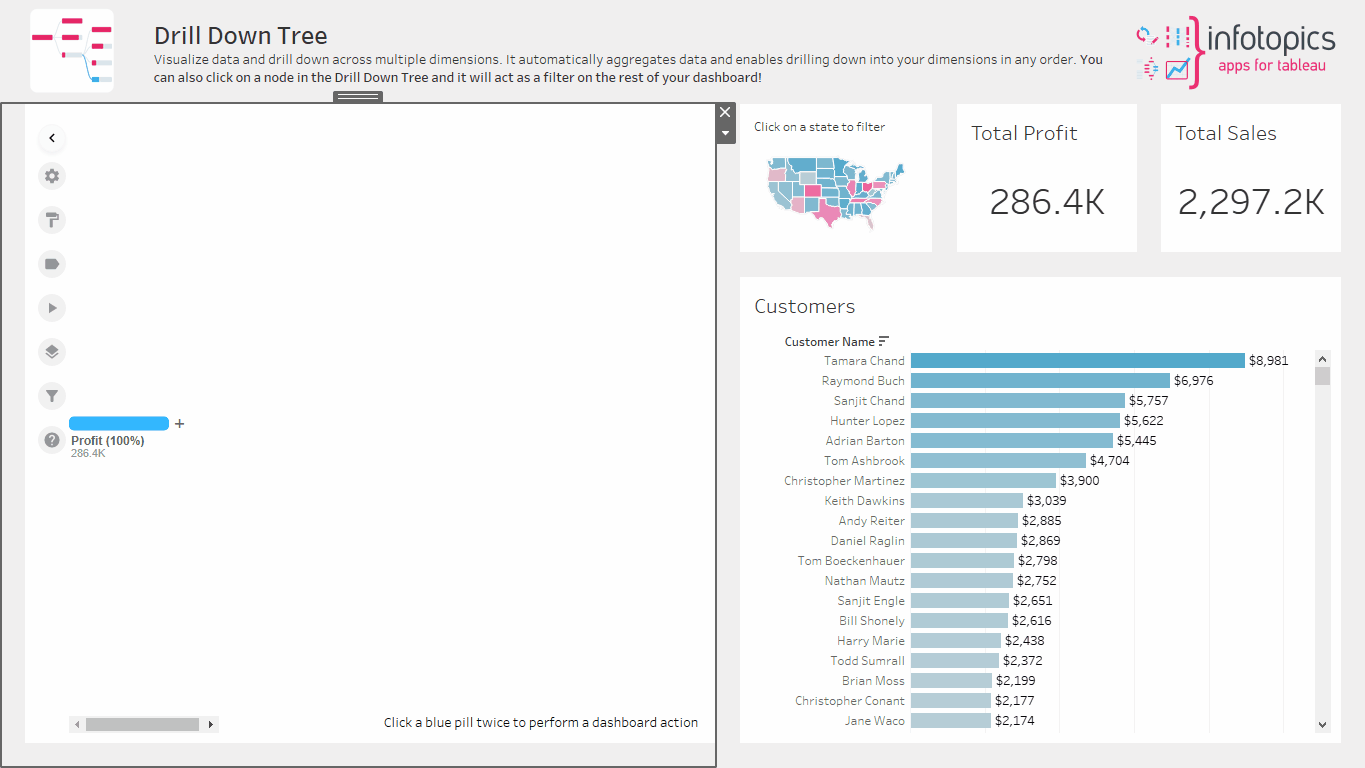Open the layers icon in the sidebar
This screenshot has width=1365, height=768.
pyautogui.click(x=52, y=351)
